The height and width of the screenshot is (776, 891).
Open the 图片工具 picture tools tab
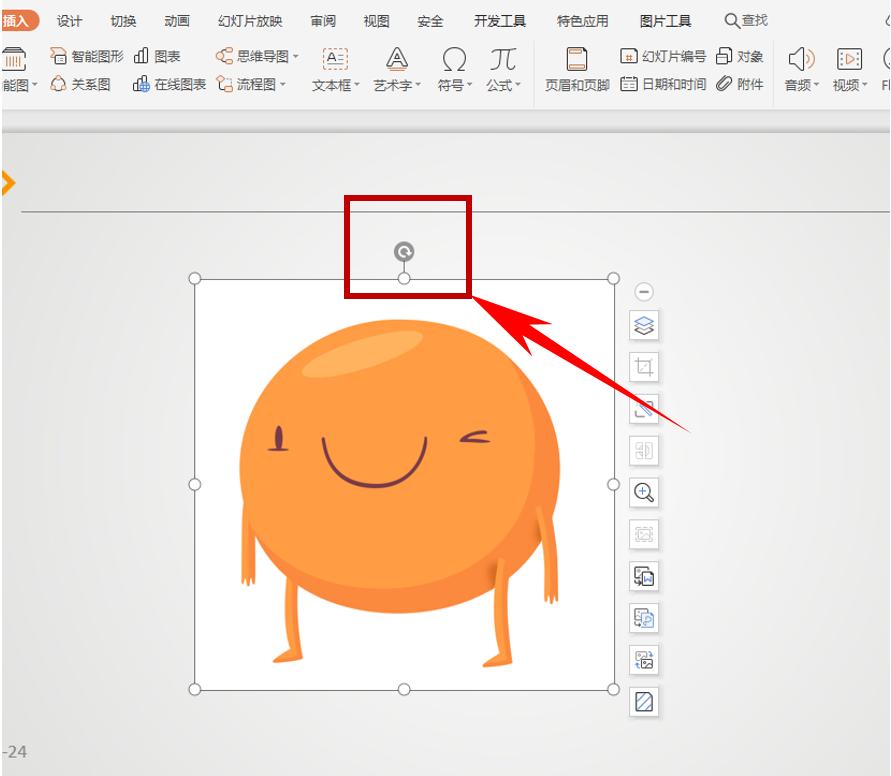665,21
